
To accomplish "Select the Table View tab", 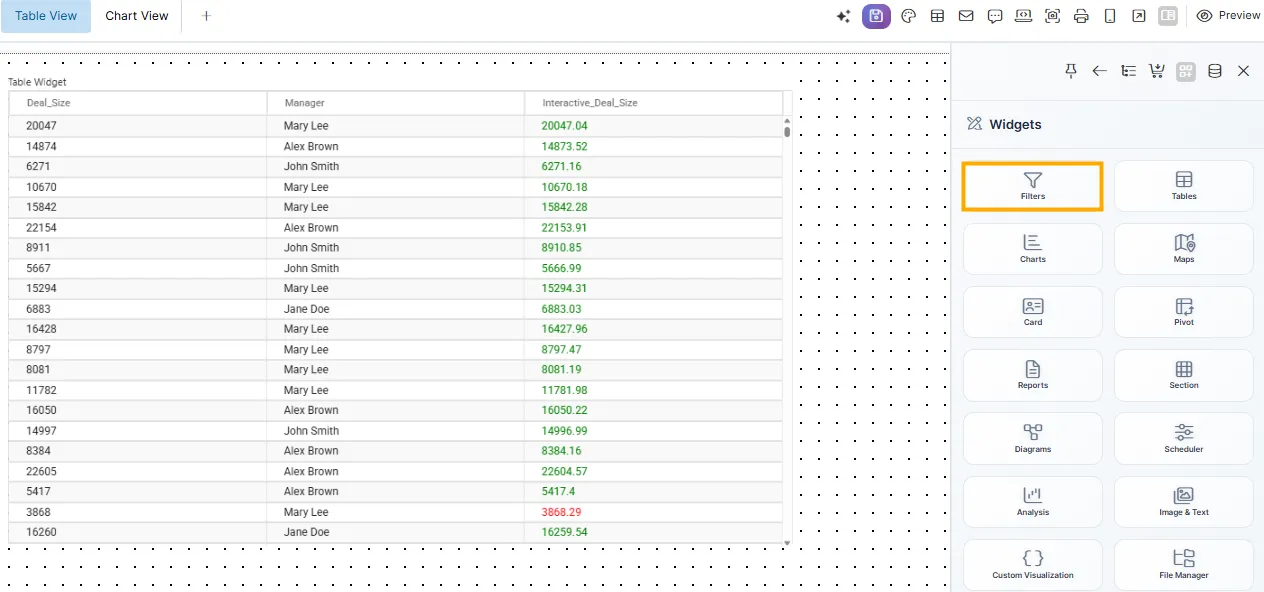I will point(46,16).
